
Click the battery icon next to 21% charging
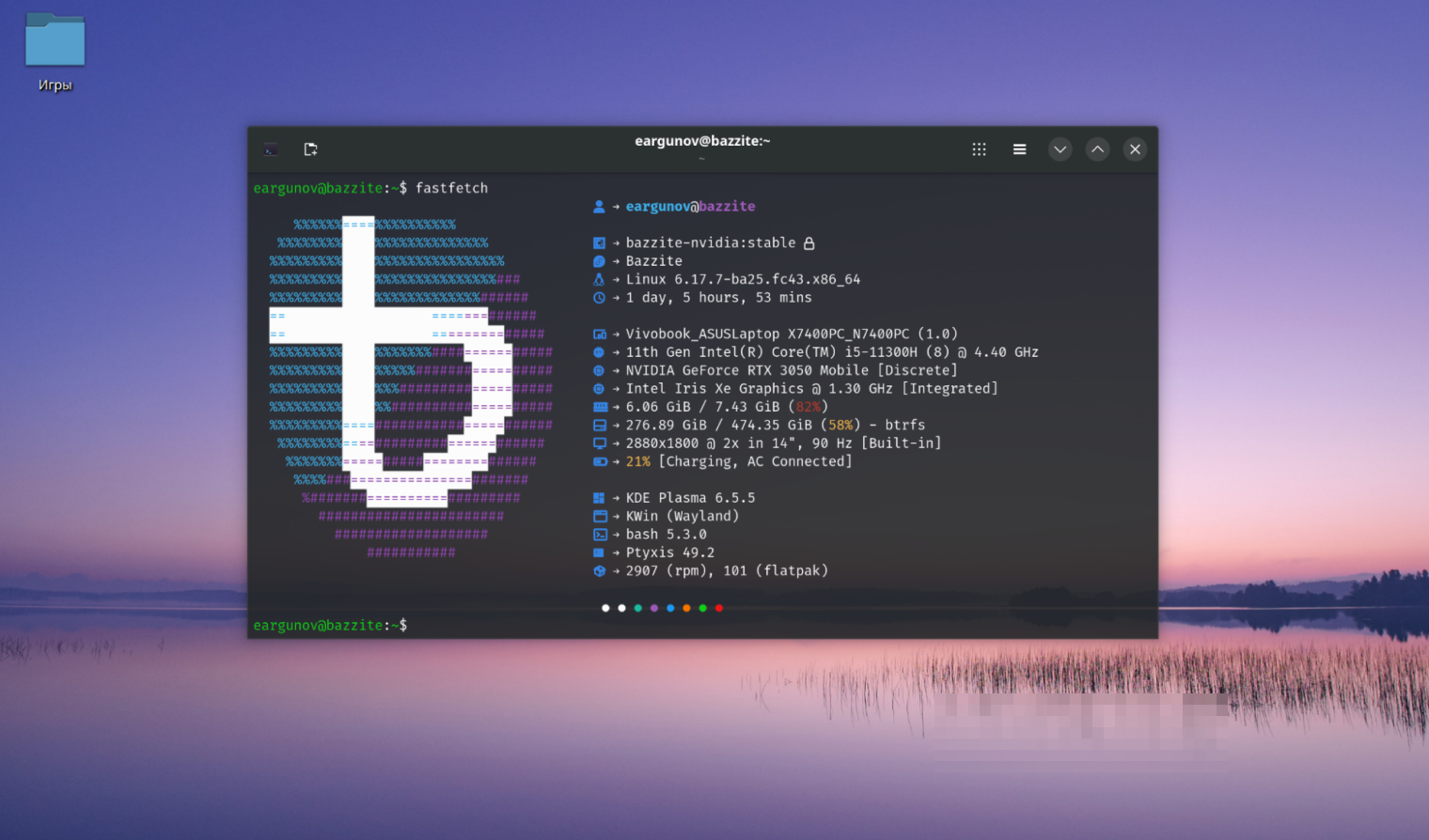600,461
